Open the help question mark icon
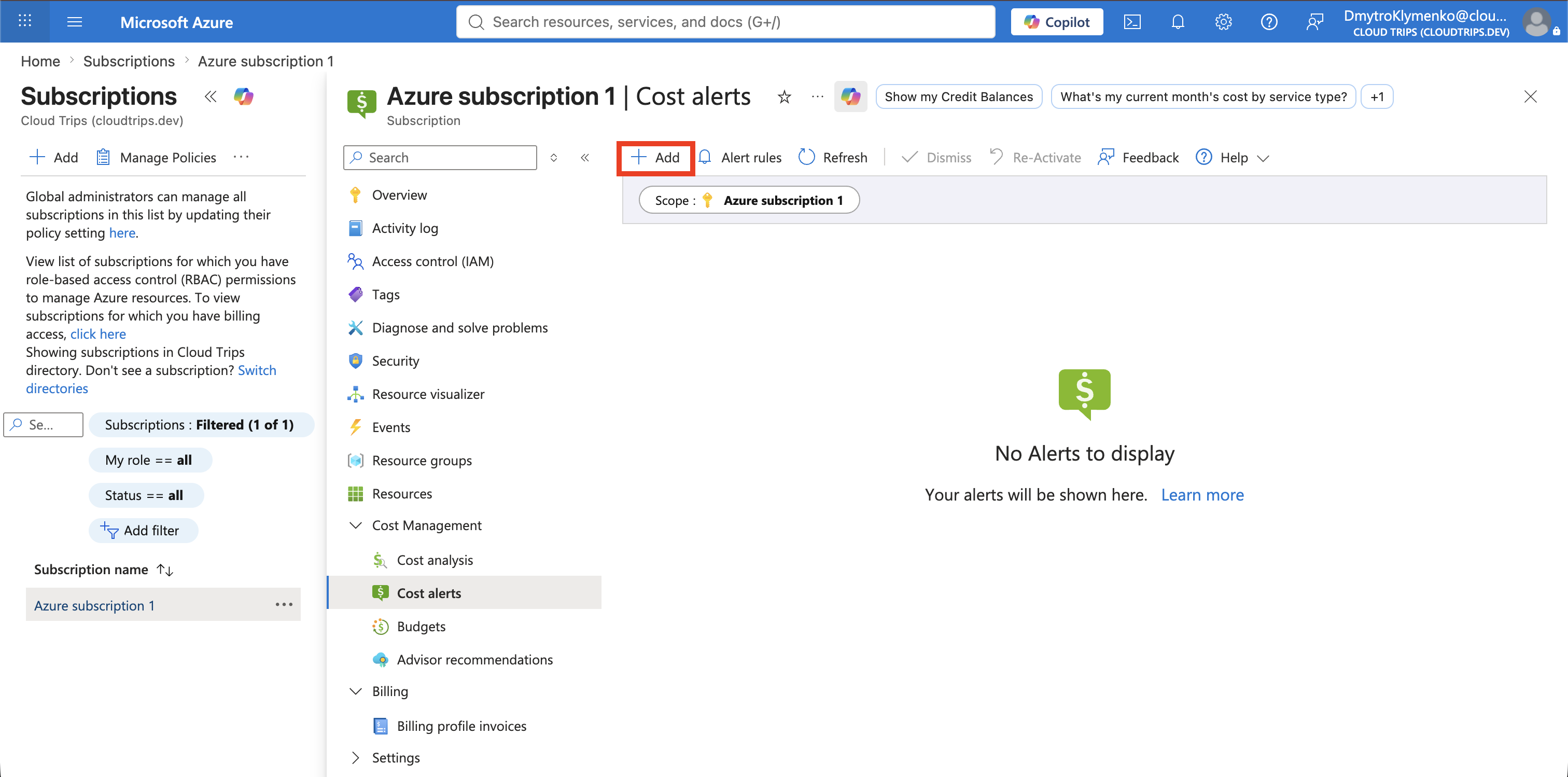 (x=1268, y=22)
